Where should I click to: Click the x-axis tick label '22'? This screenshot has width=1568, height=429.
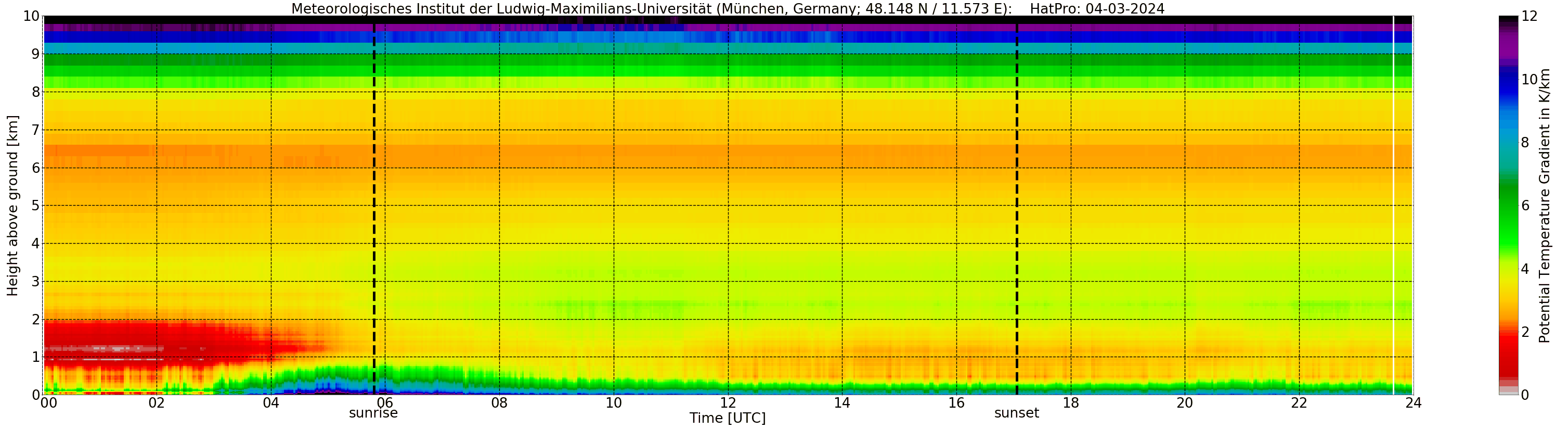tap(1299, 403)
